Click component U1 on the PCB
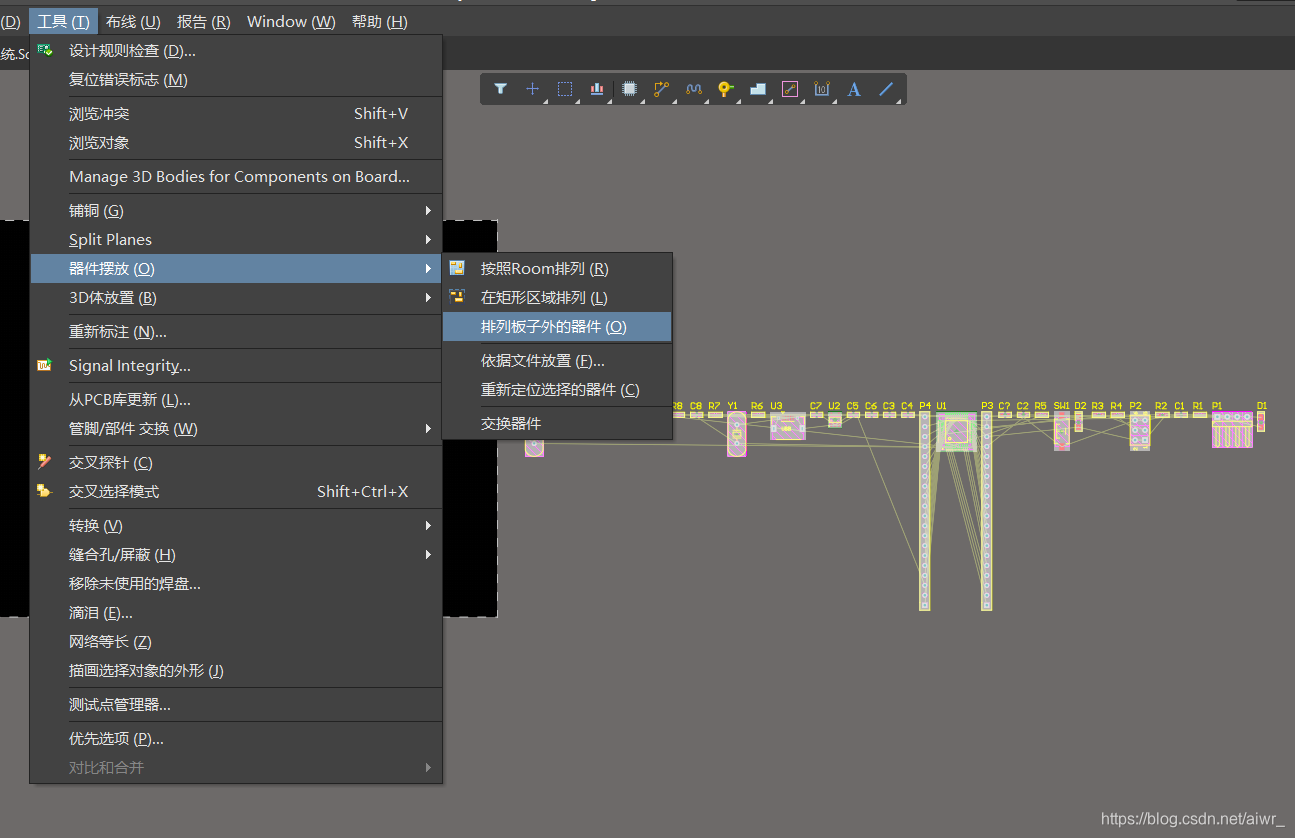This screenshot has width=1295, height=838. coord(957,431)
